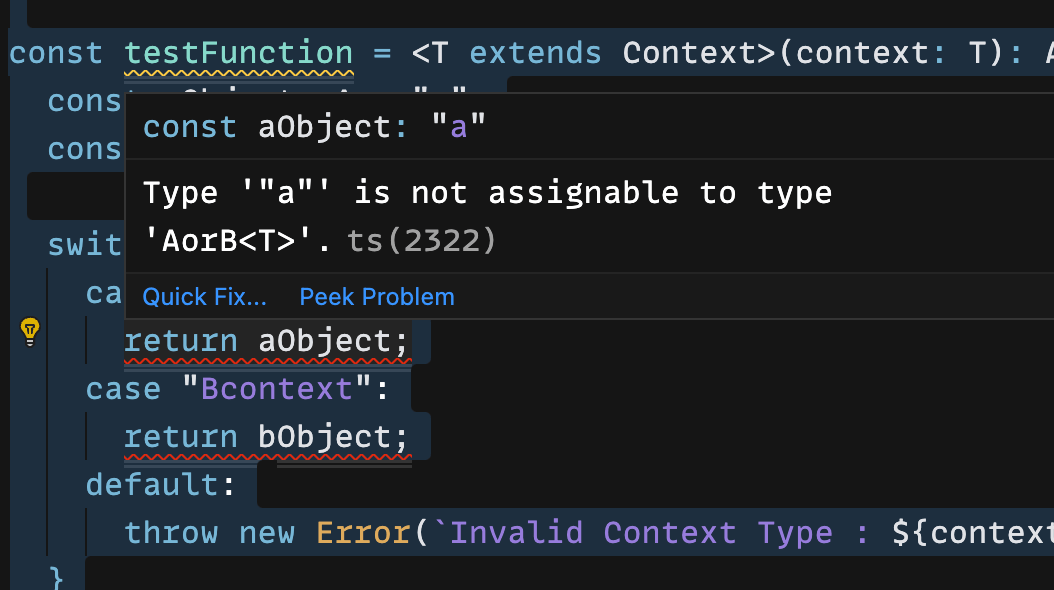Click the Error constructor name
Image resolution: width=1054 pixels, height=590 pixels.
(x=362, y=533)
